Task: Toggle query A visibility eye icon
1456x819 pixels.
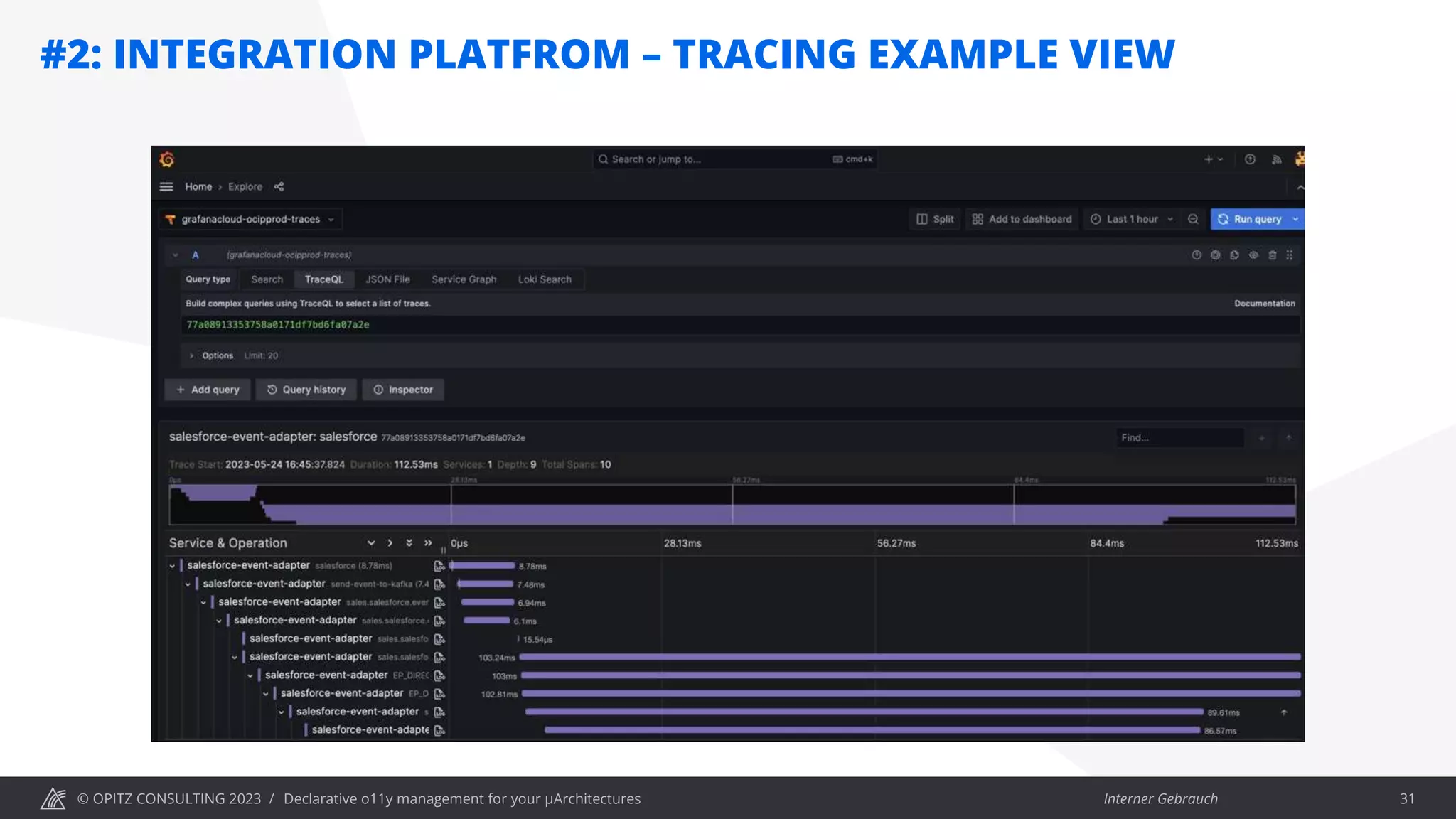Action: pyautogui.click(x=1253, y=255)
